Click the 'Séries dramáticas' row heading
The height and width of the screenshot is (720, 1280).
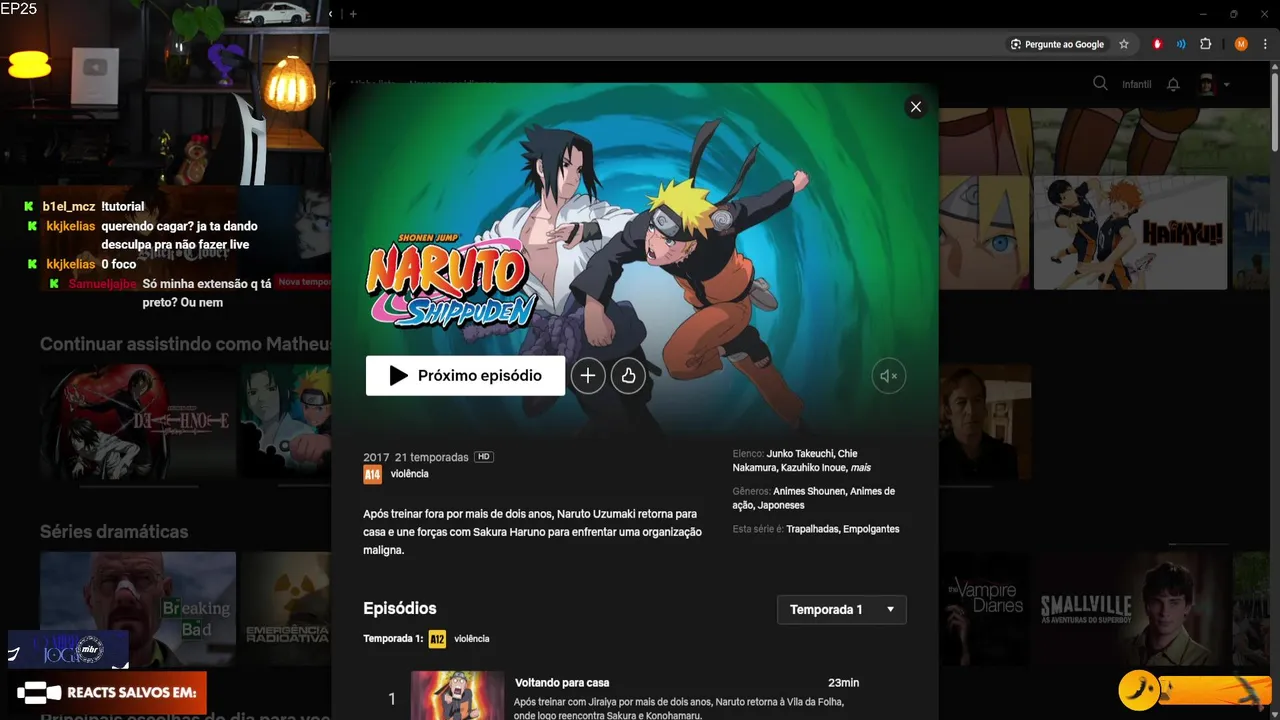(114, 532)
